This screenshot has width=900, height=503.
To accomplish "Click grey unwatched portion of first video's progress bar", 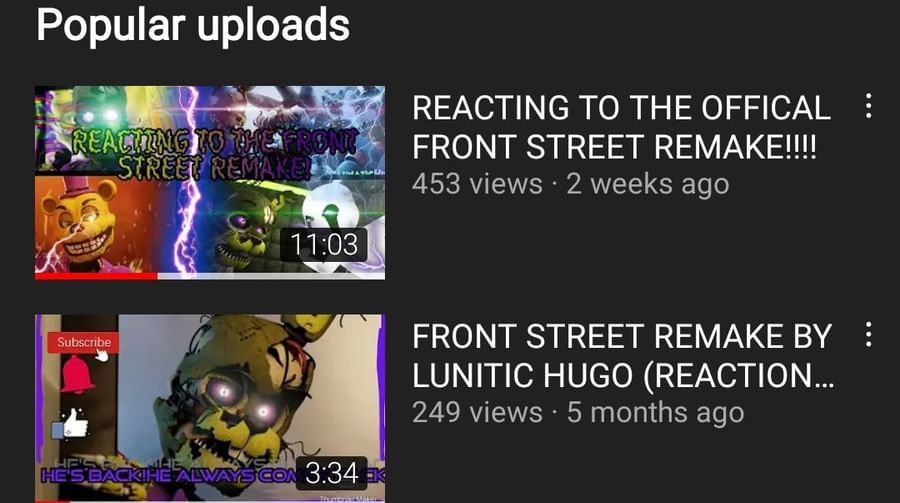I will pyautogui.click(x=271, y=276).
